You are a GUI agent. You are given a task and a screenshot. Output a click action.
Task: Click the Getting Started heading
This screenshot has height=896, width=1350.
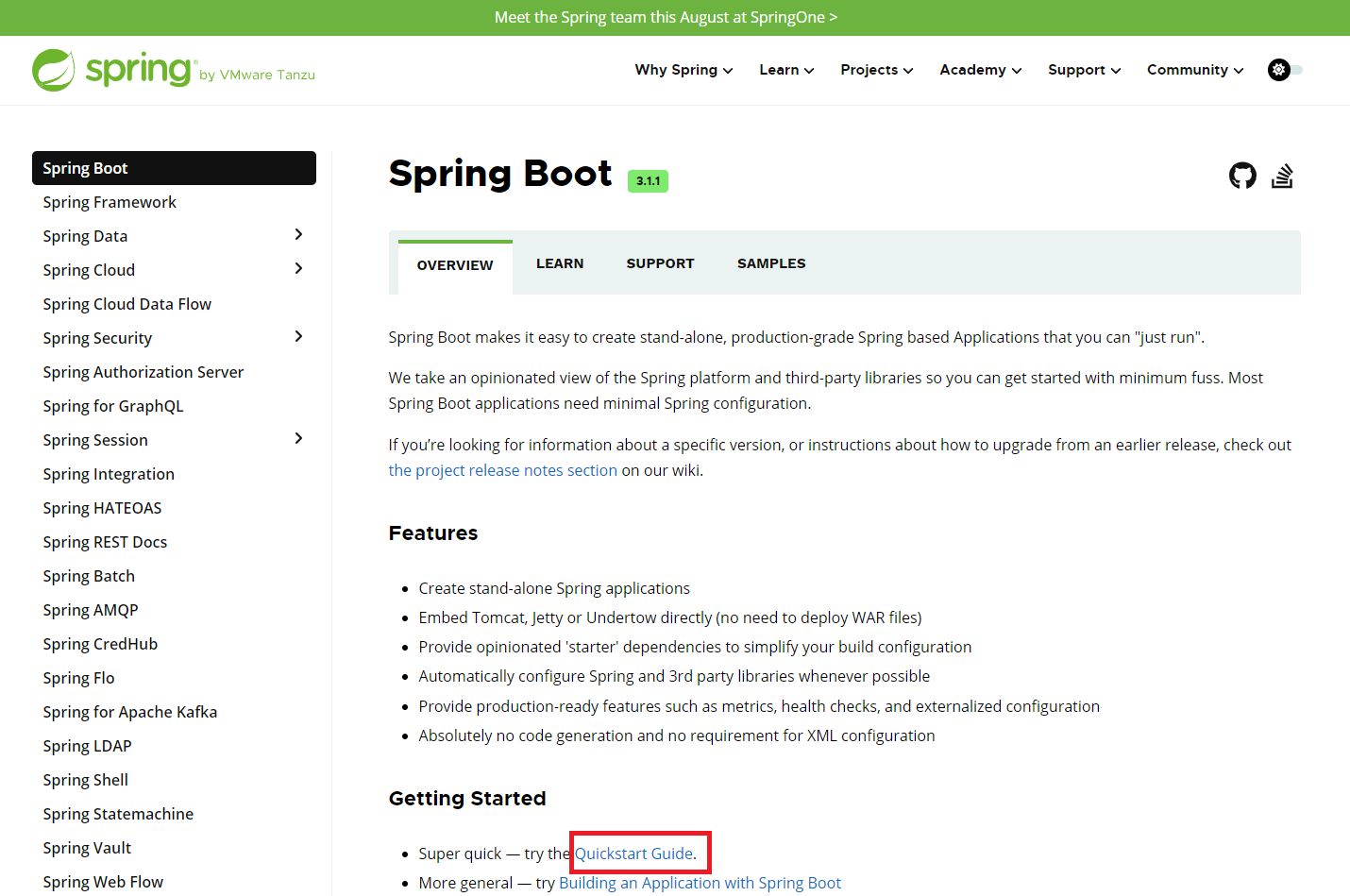click(467, 799)
